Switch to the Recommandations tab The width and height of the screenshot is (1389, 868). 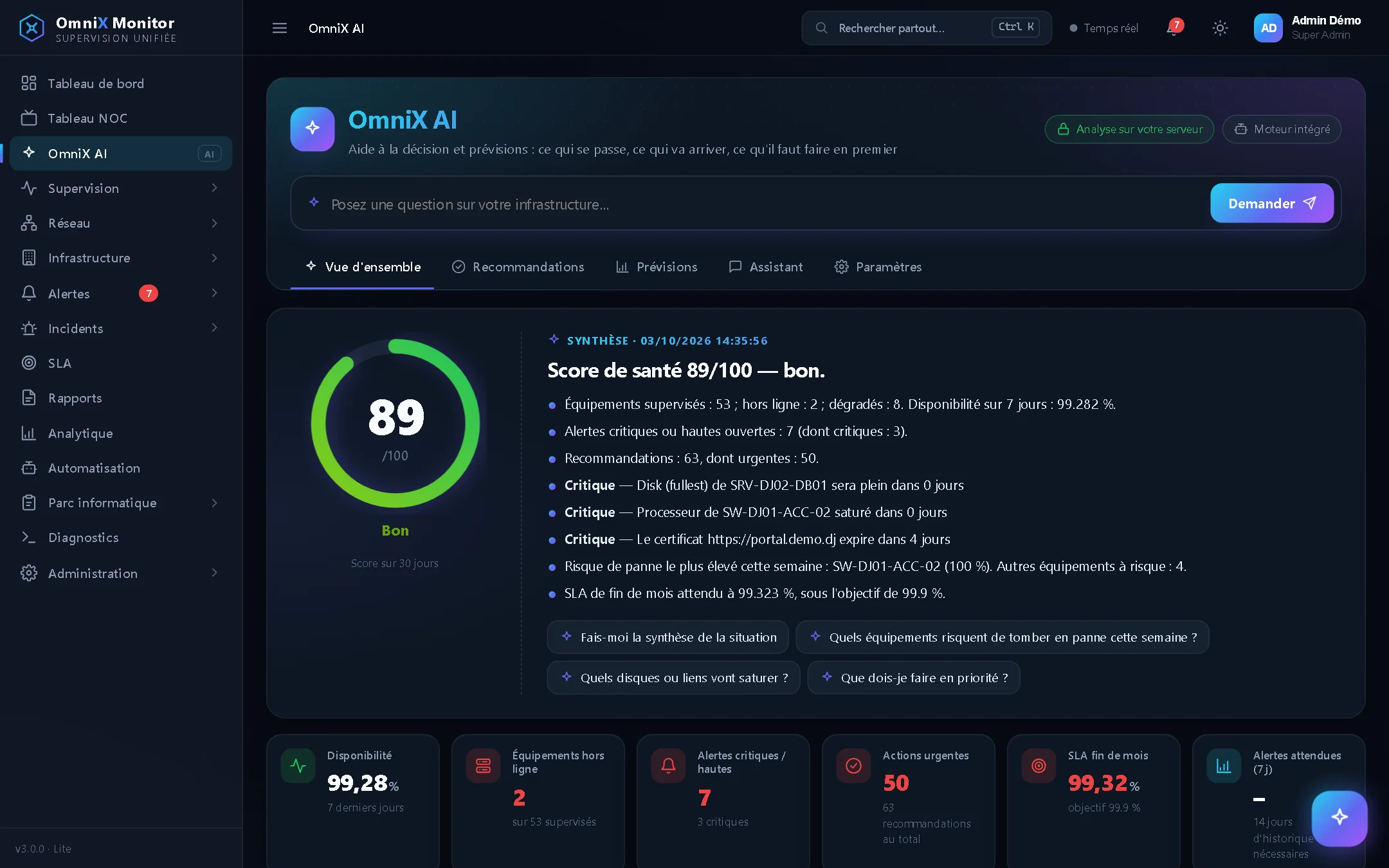point(518,267)
